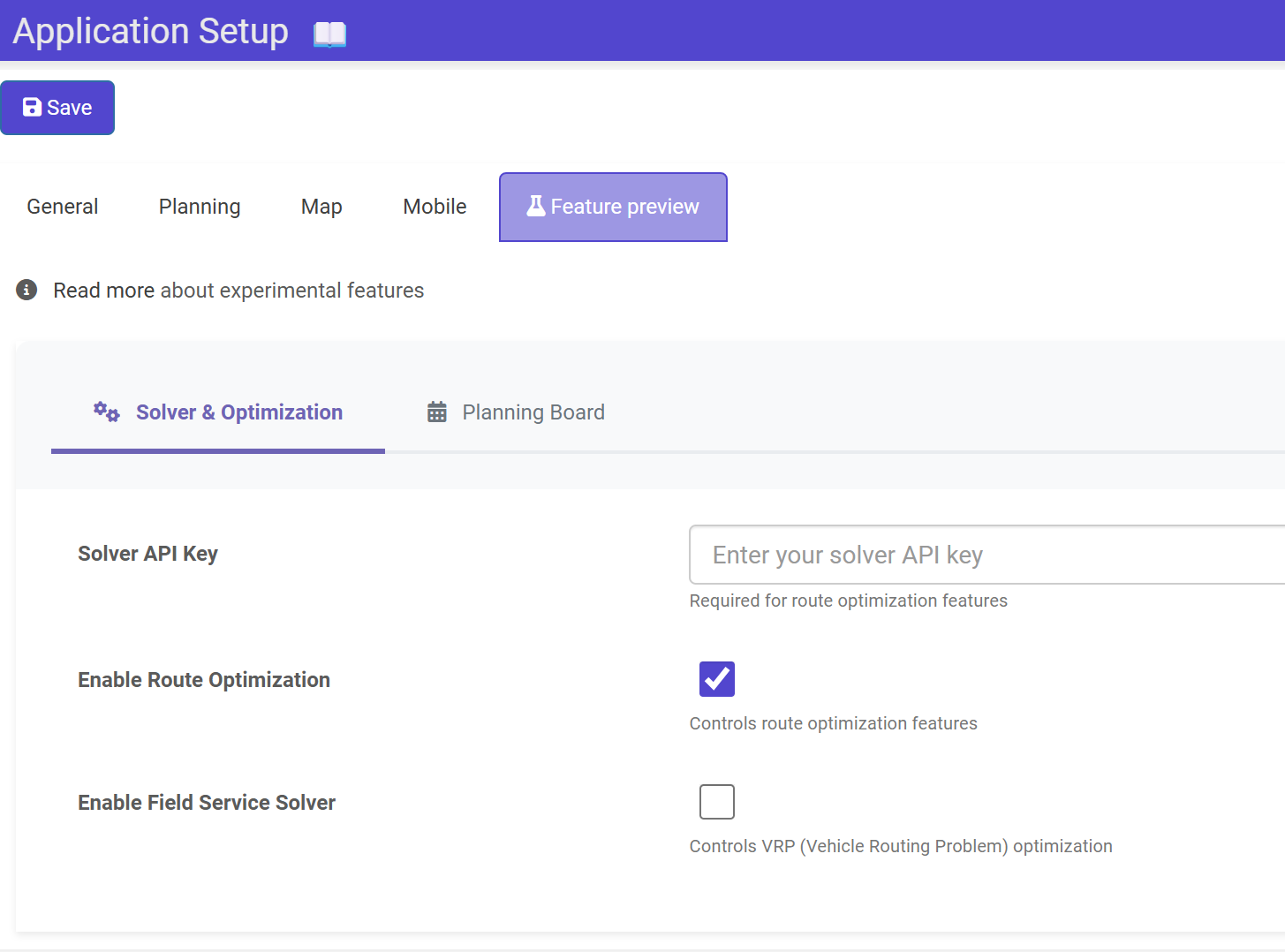Disable the Enable Route Optimization checkbox

[x=716, y=679]
